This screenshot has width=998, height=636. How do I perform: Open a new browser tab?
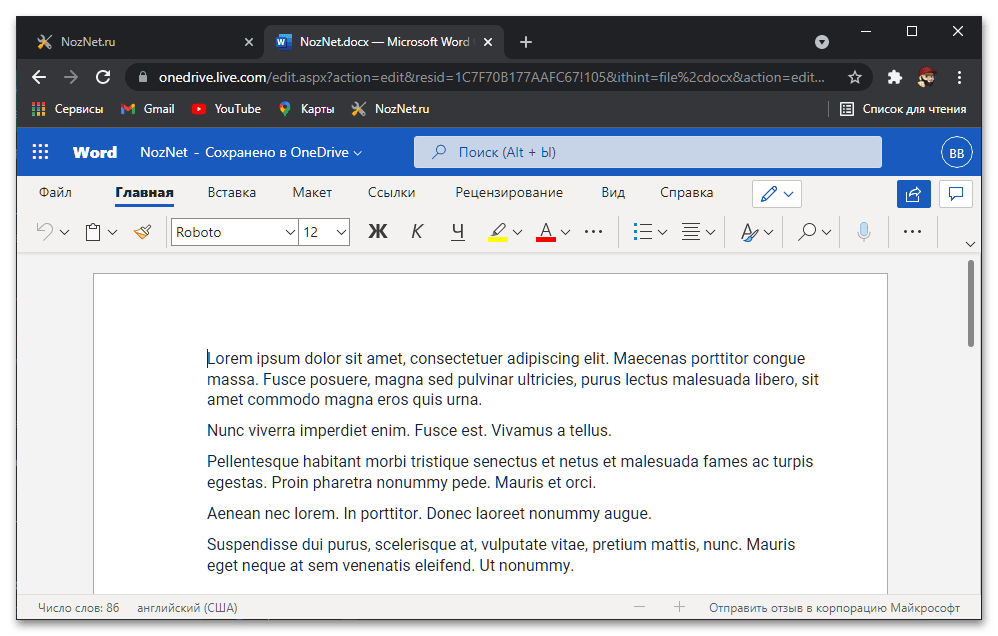click(525, 42)
